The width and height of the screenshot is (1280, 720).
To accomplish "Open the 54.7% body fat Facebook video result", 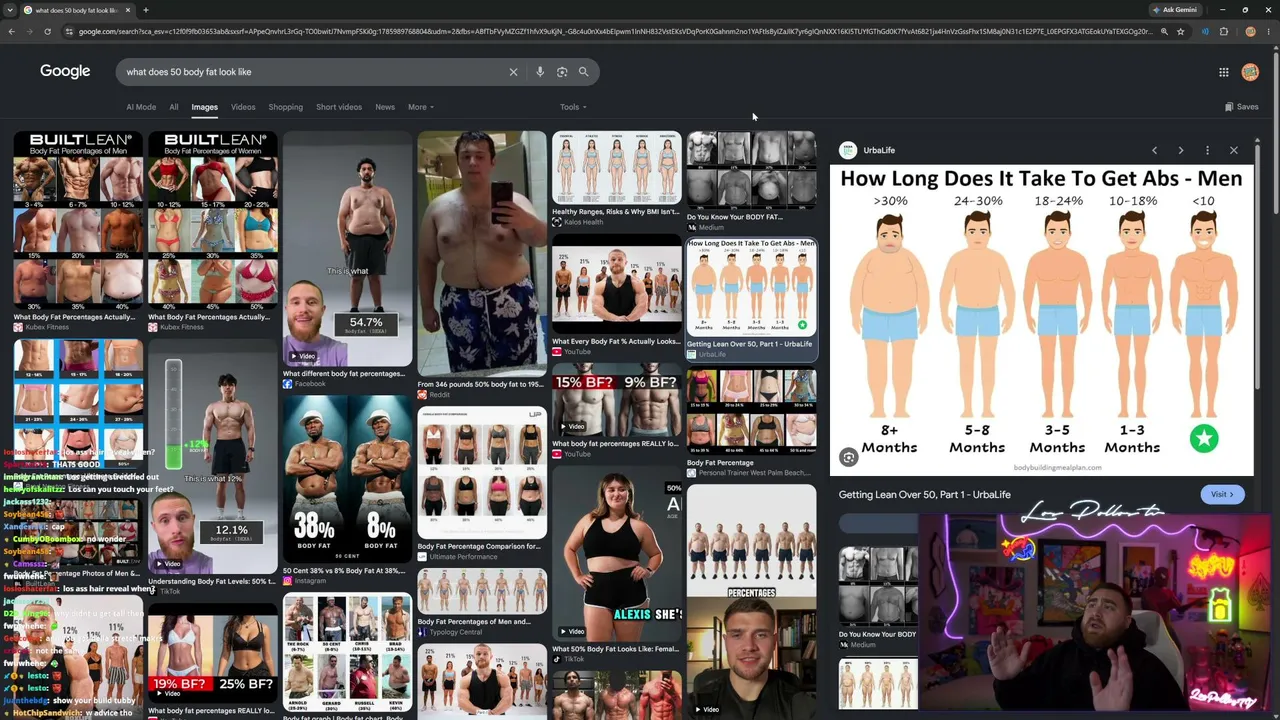I will pyautogui.click(x=347, y=249).
